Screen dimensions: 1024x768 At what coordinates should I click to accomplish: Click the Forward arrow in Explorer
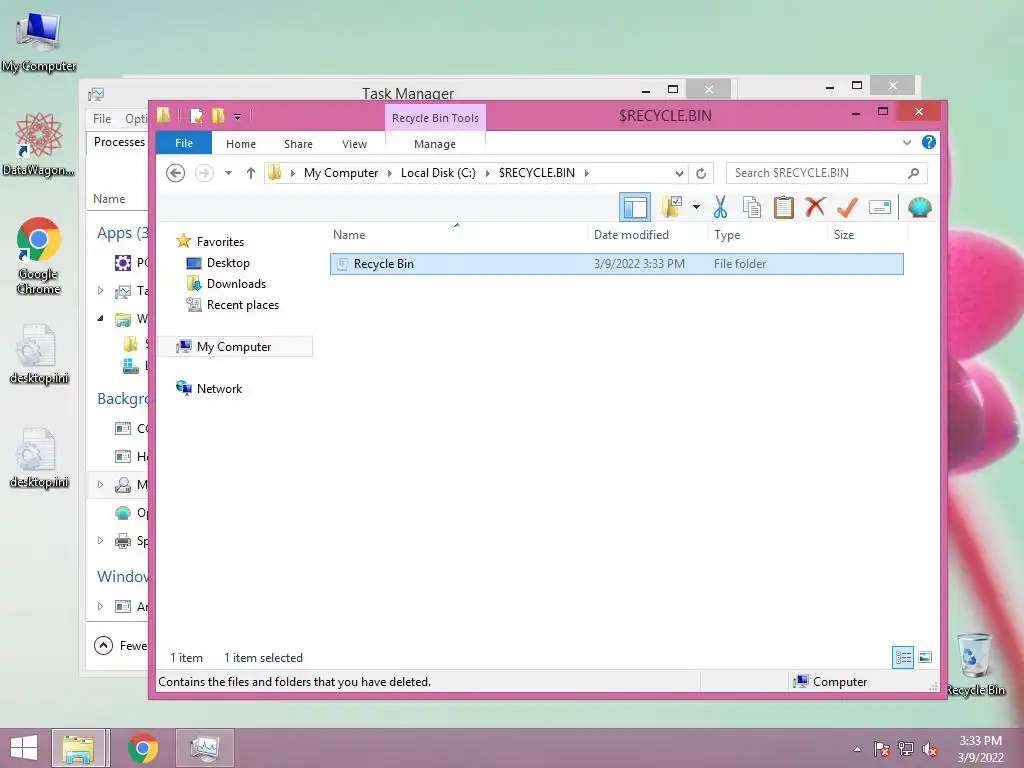point(204,173)
